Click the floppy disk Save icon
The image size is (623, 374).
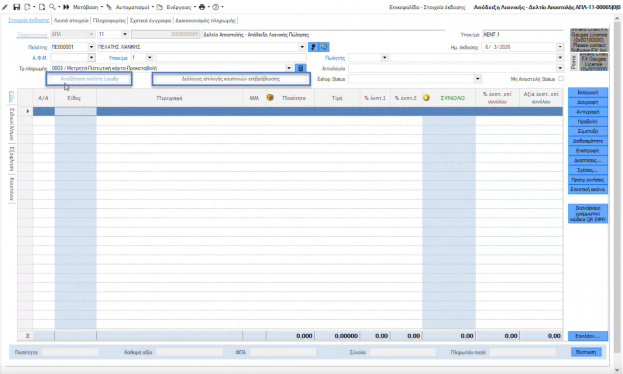[17, 7]
